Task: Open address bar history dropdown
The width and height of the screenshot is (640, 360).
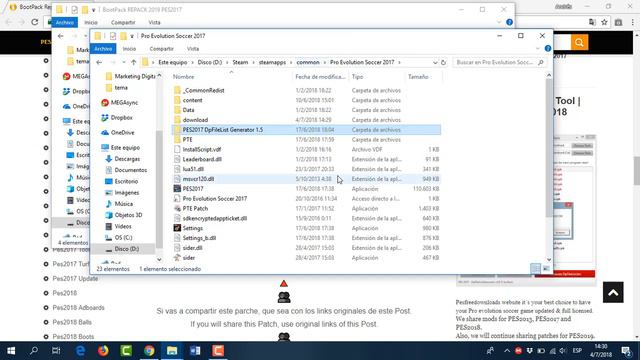Action: pyautogui.click(x=435, y=62)
